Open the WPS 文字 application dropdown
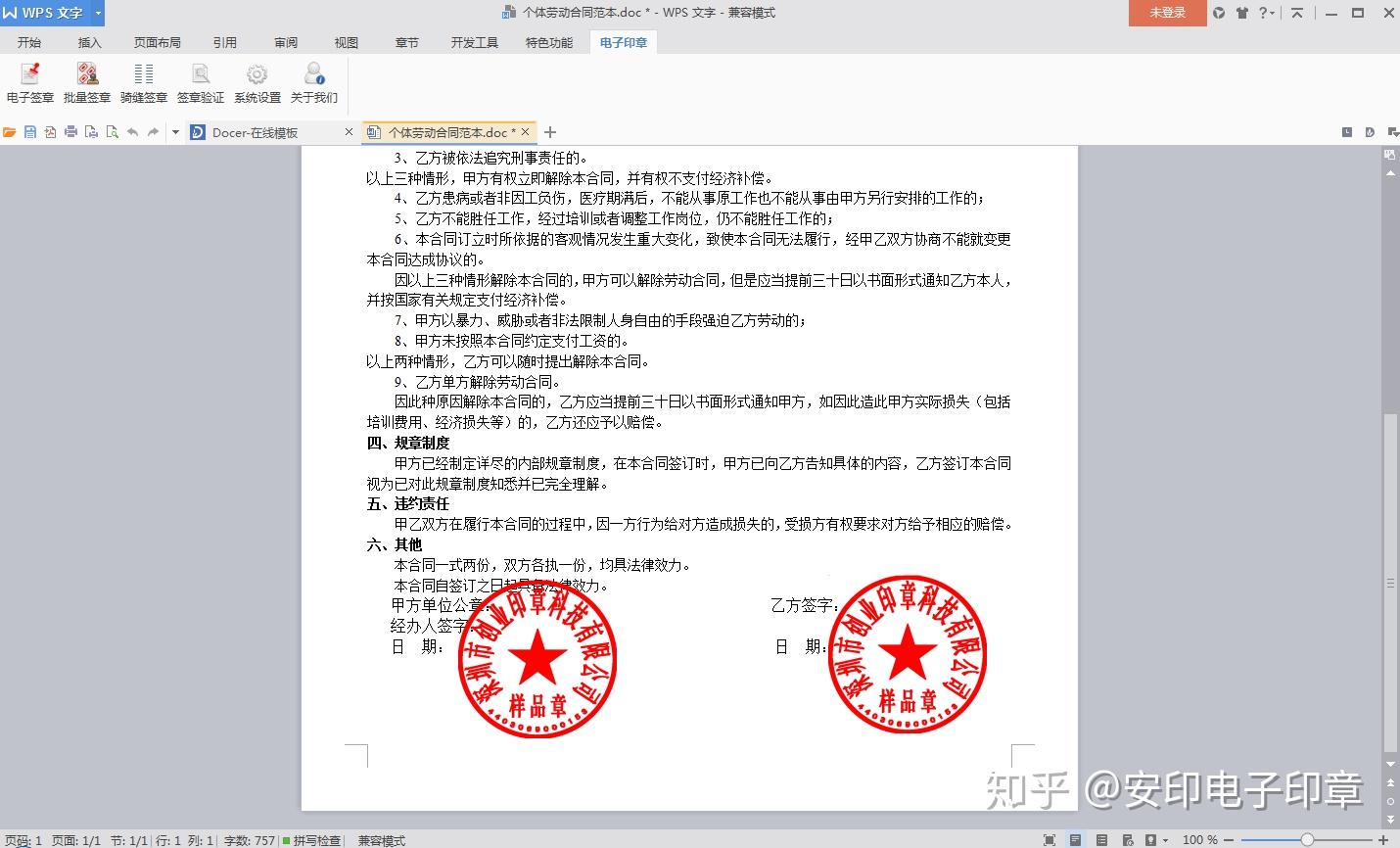This screenshot has height=848, width=1400. (96, 14)
